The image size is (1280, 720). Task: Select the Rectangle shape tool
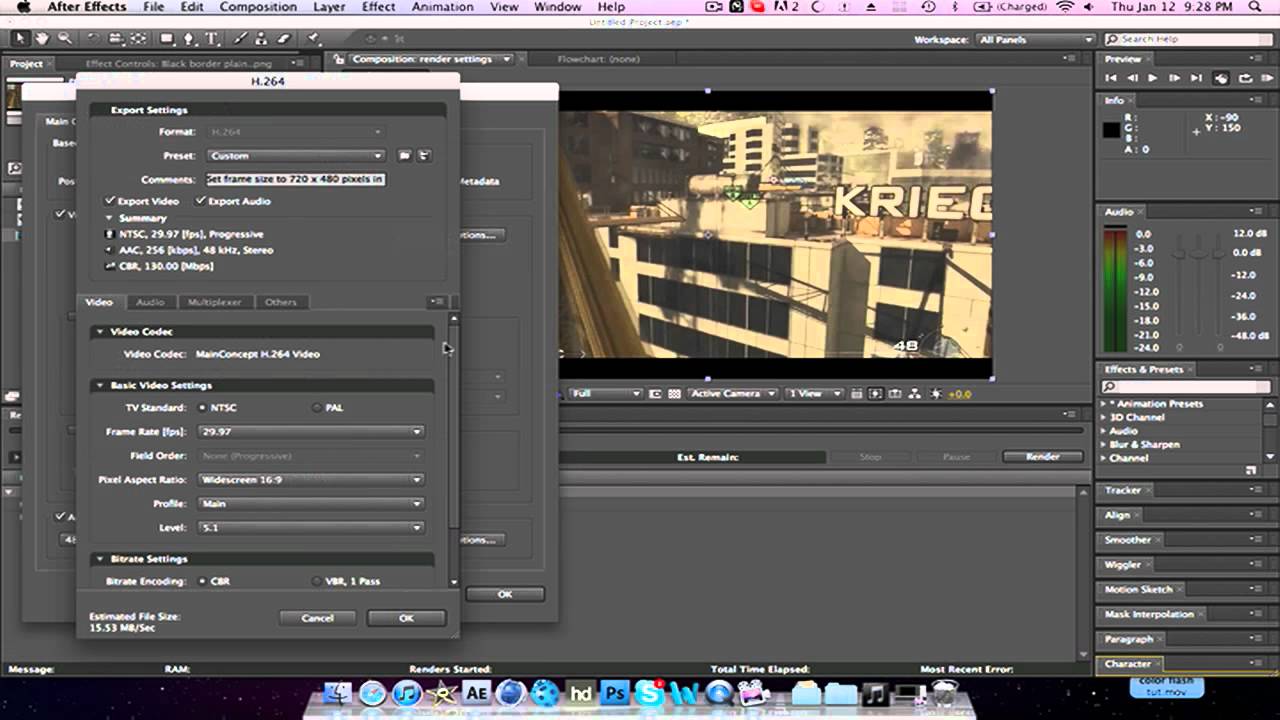(x=166, y=39)
